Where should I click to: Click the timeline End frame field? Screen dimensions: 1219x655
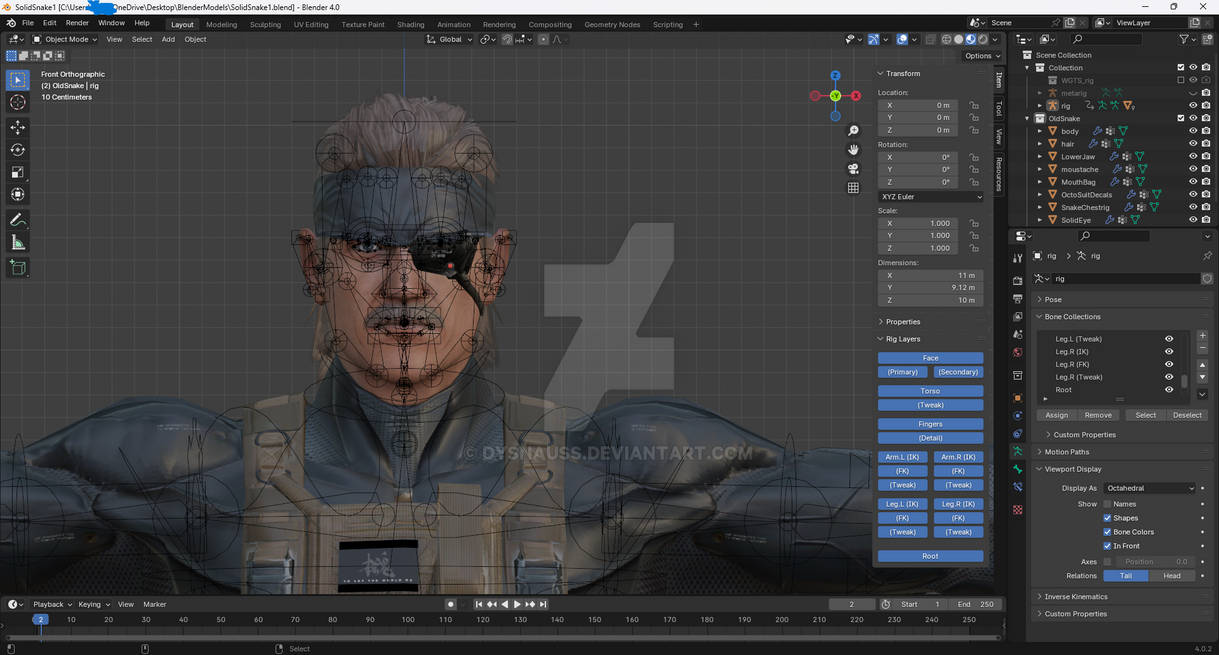click(975, 604)
